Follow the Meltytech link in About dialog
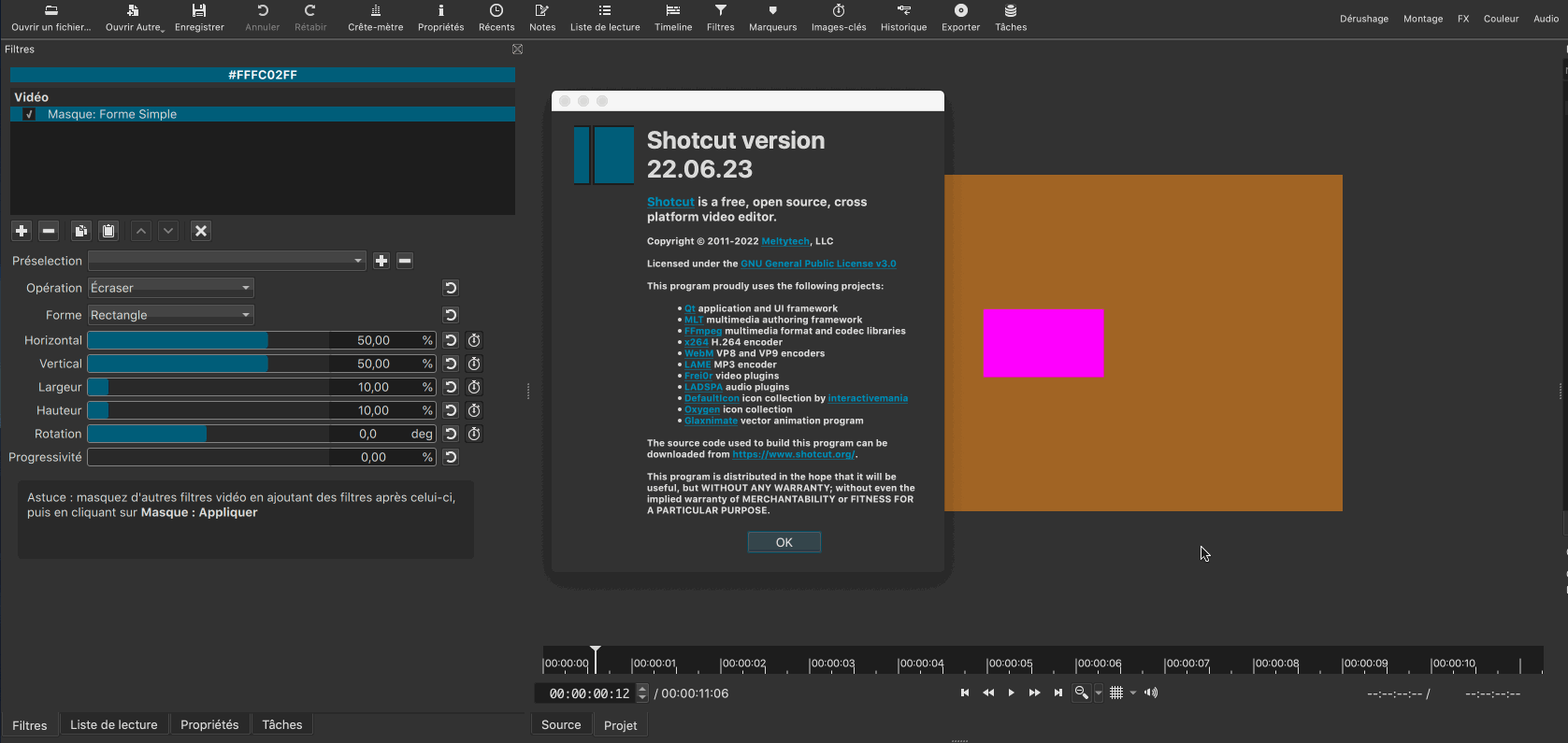Viewport: 1568px width, 743px height. pos(785,241)
